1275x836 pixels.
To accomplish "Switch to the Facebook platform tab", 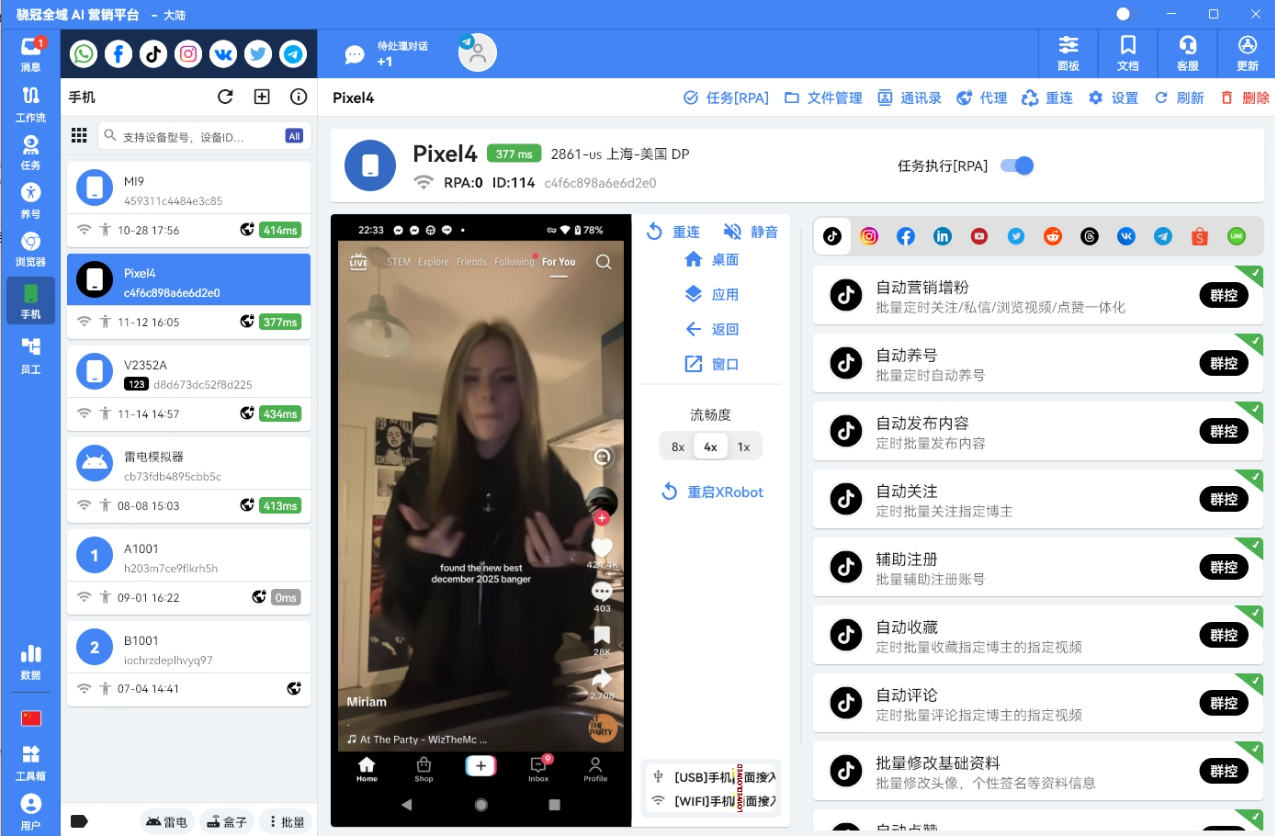I will coord(905,236).
